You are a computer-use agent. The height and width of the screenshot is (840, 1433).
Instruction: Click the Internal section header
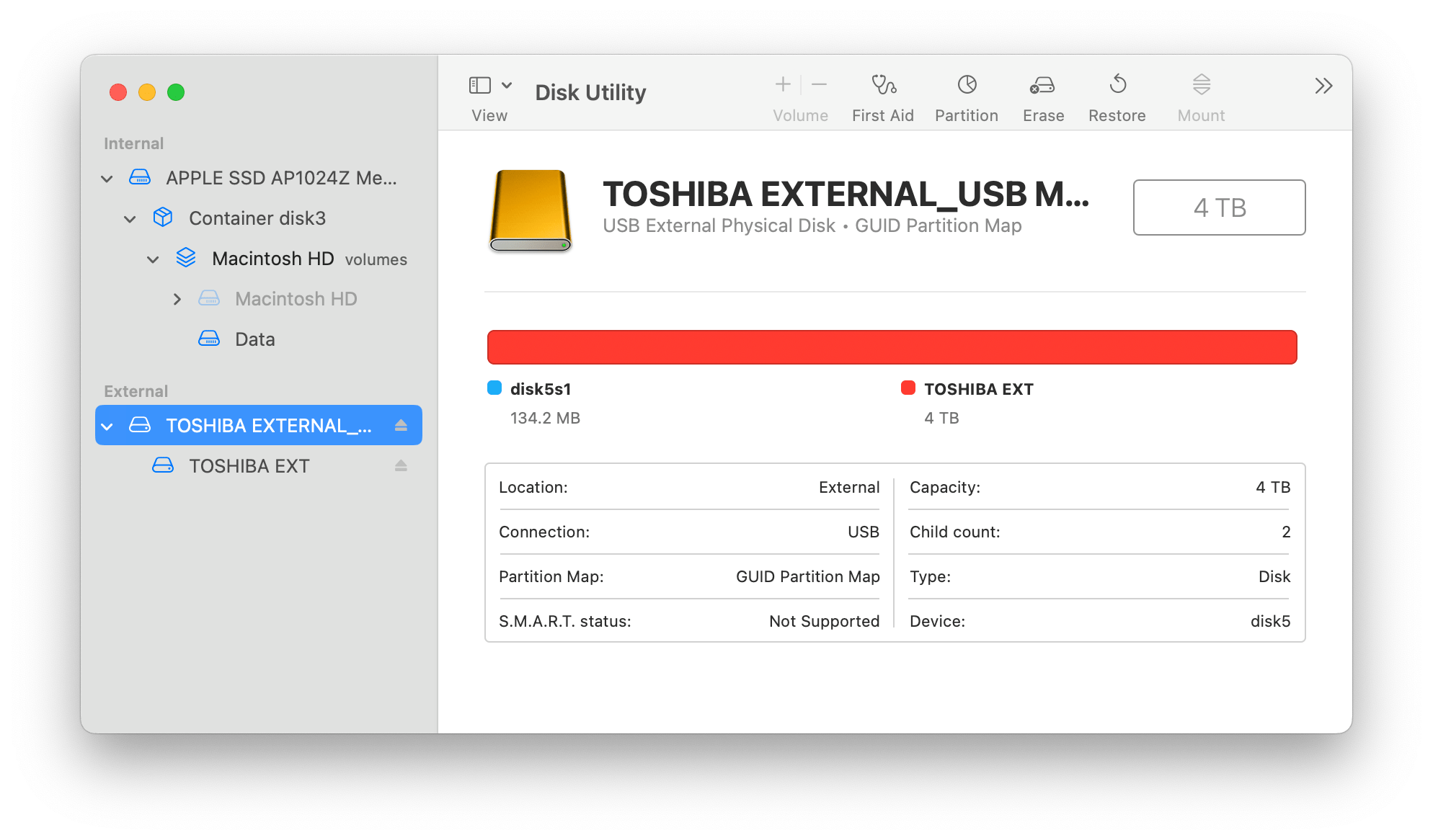coord(133,143)
